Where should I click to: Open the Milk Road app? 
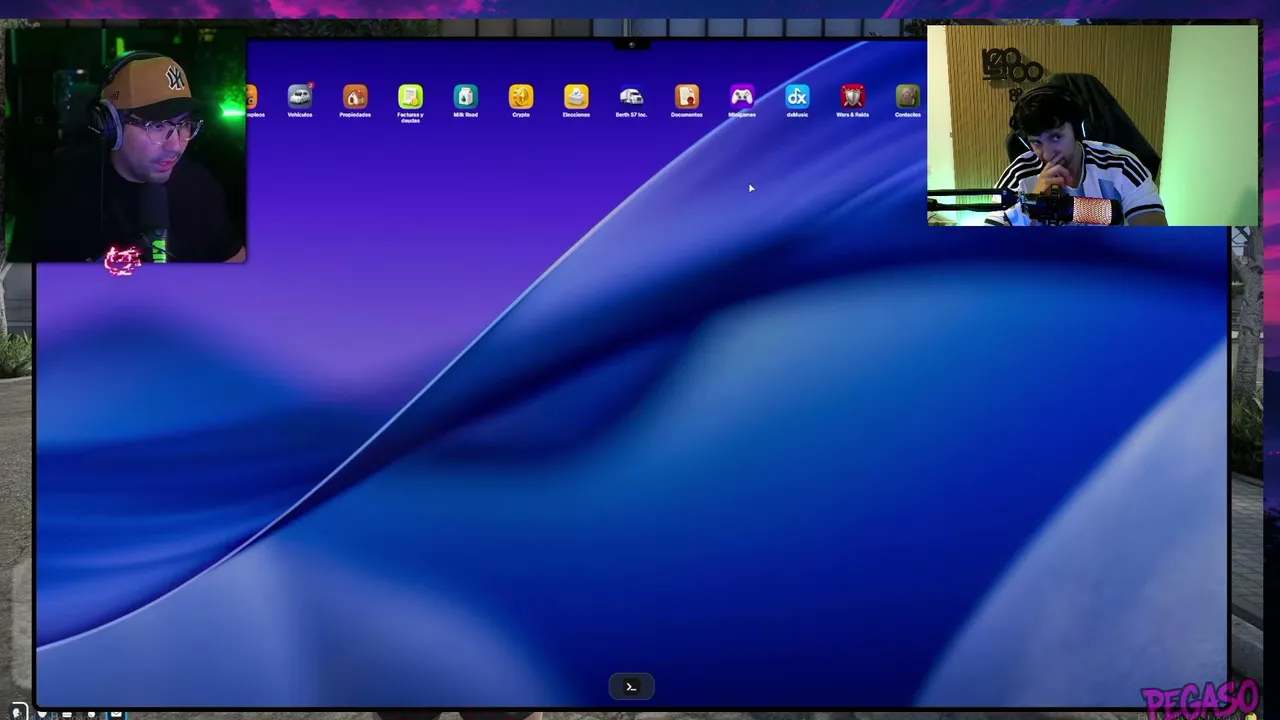[466, 97]
